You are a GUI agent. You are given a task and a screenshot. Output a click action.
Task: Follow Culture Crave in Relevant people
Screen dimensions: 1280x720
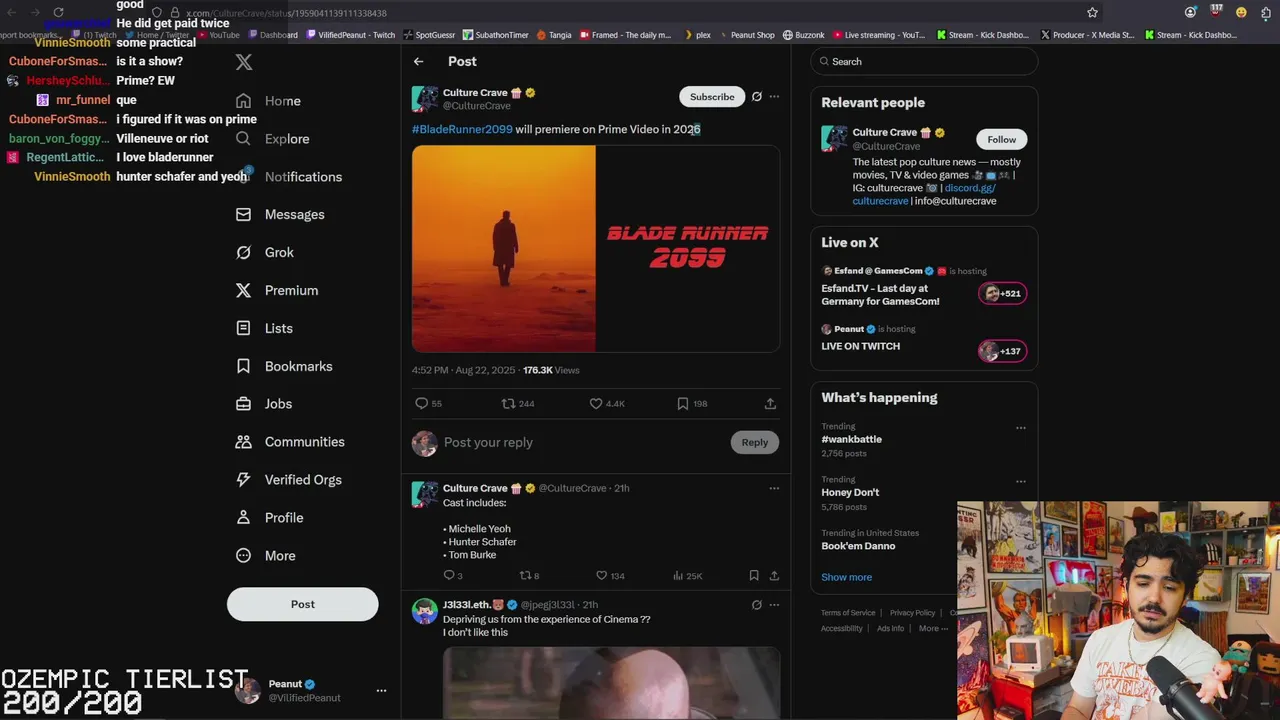click(x=1001, y=139)
